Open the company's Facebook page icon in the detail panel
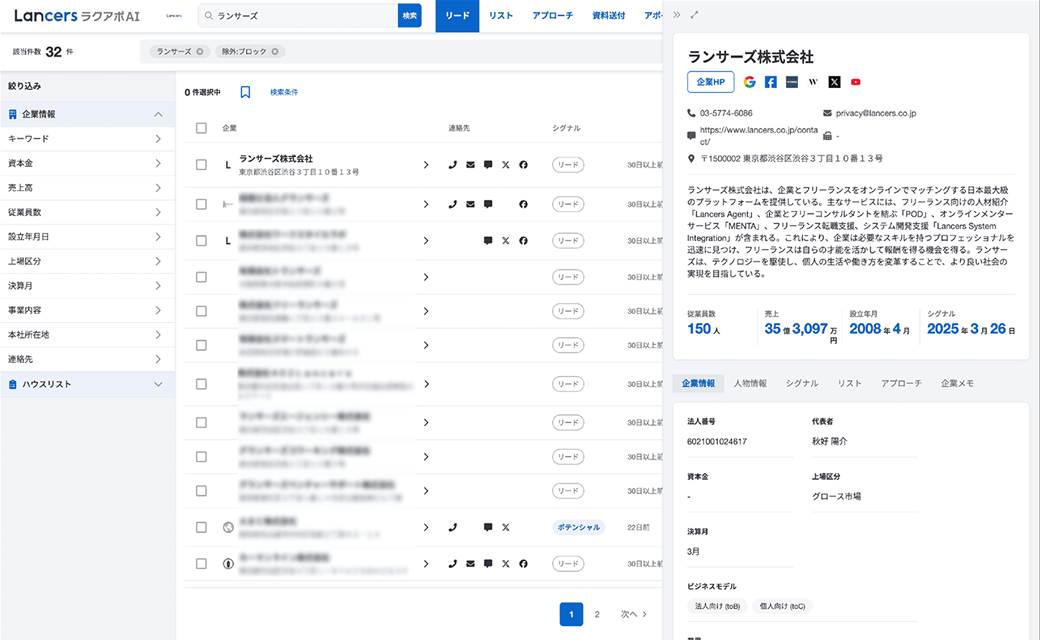This screenshot has height=640, width=1040. (x=771, y=82)
